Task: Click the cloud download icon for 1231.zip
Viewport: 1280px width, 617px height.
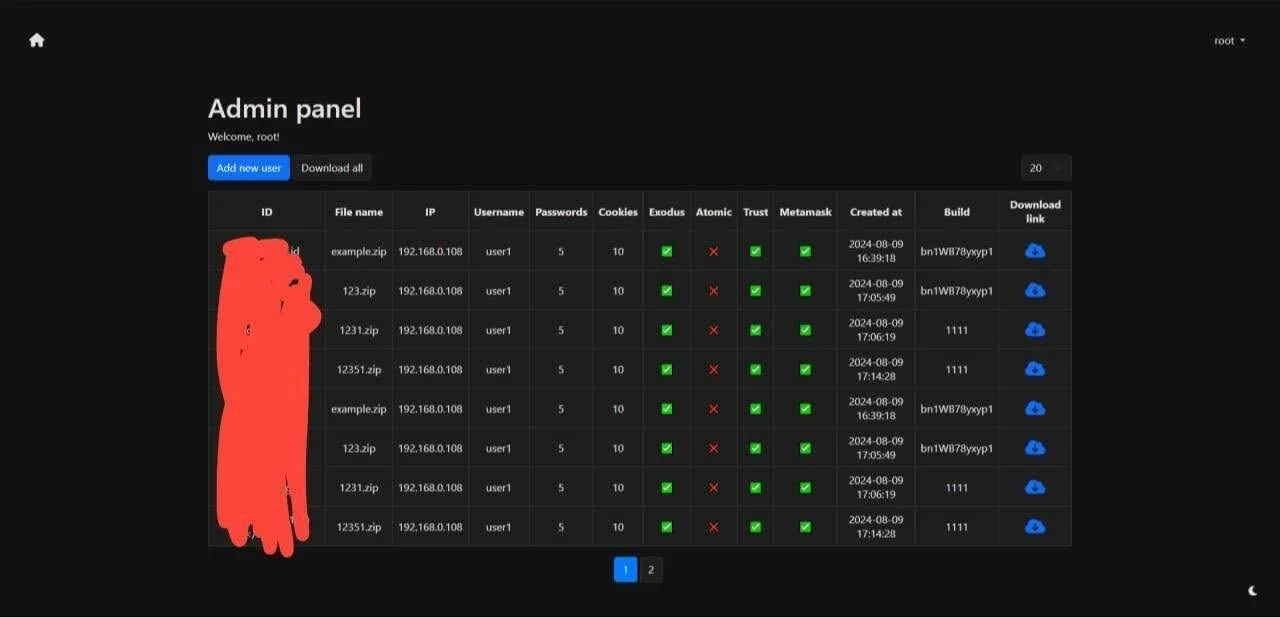Action: coord(1035,329)
